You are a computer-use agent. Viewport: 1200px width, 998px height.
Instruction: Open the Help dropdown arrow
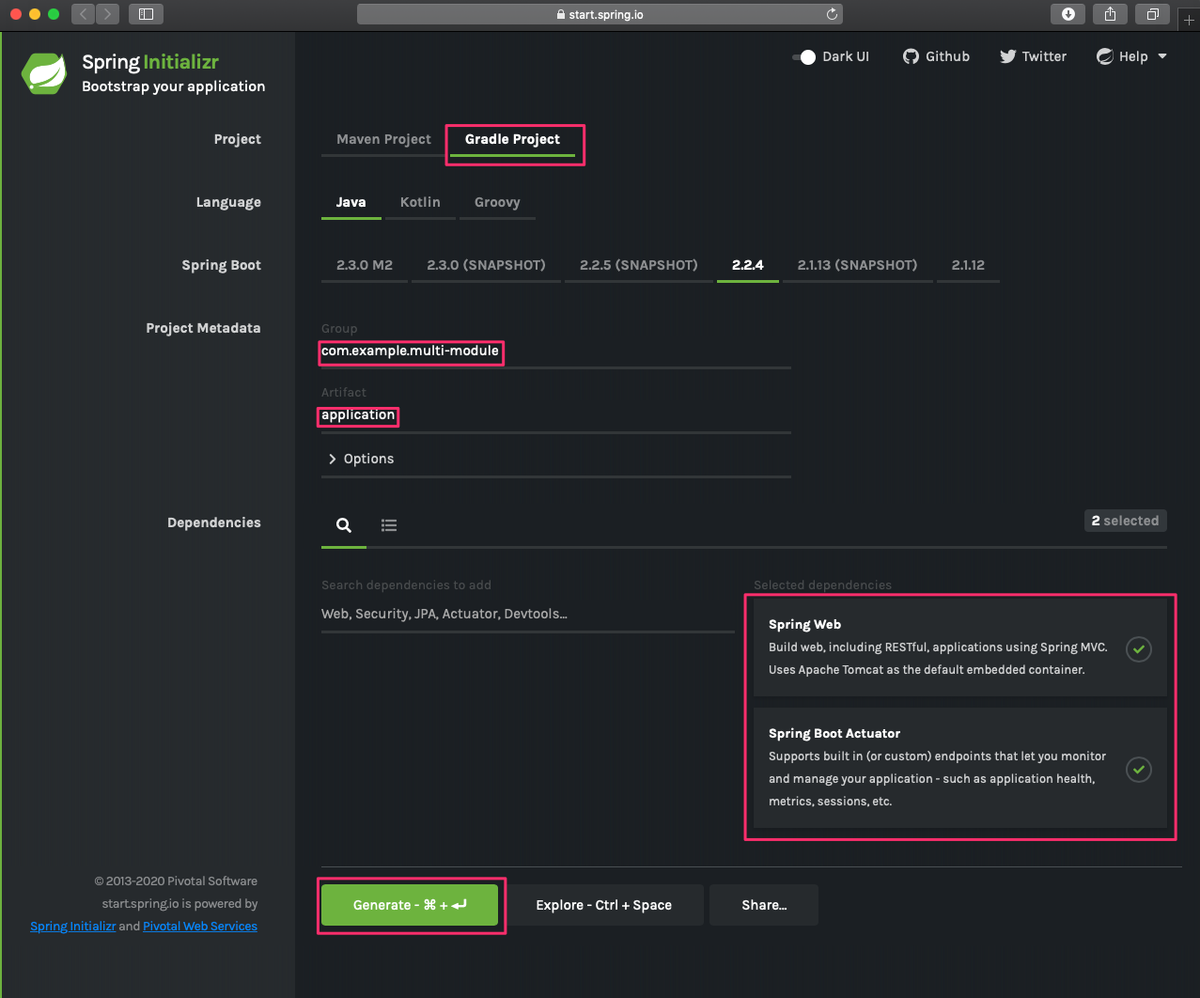point(1162,57)
